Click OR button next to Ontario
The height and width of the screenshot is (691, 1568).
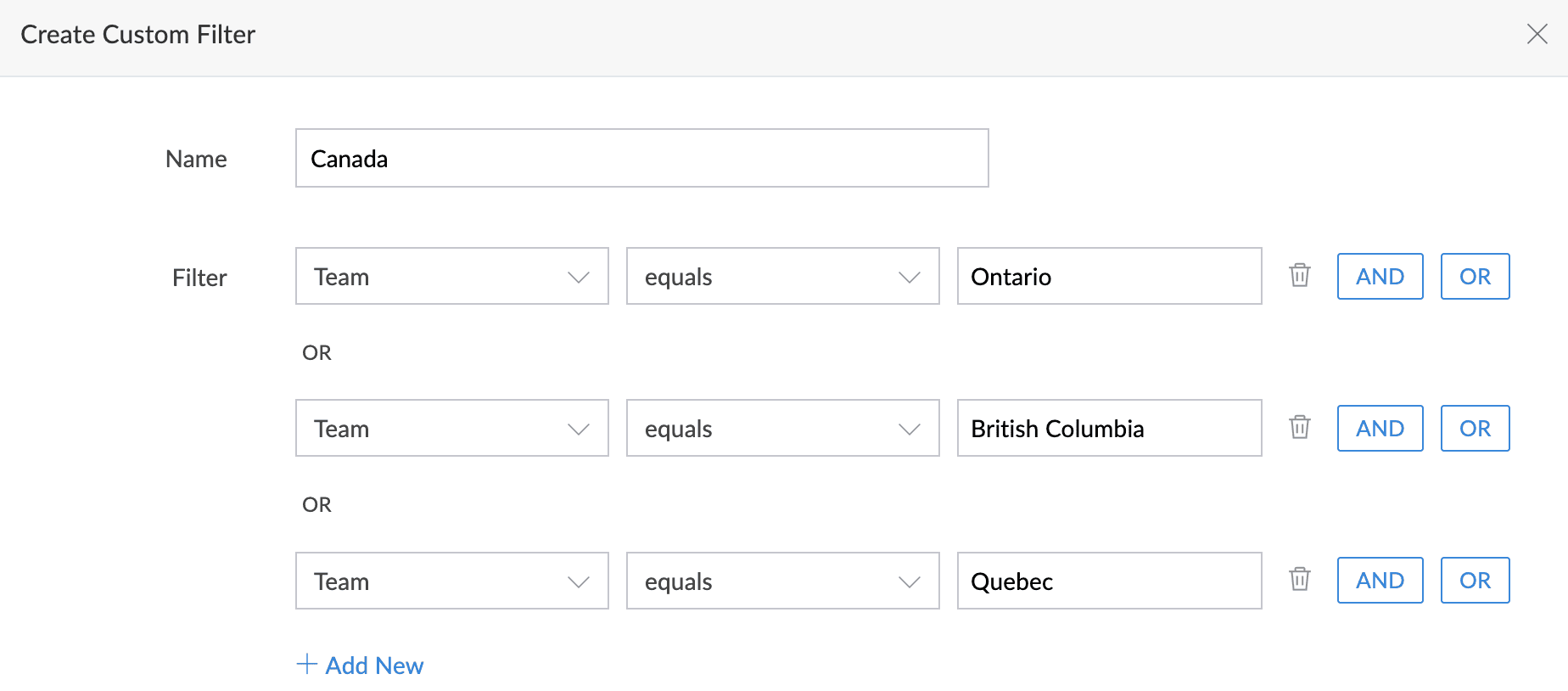coord(1475,277)
